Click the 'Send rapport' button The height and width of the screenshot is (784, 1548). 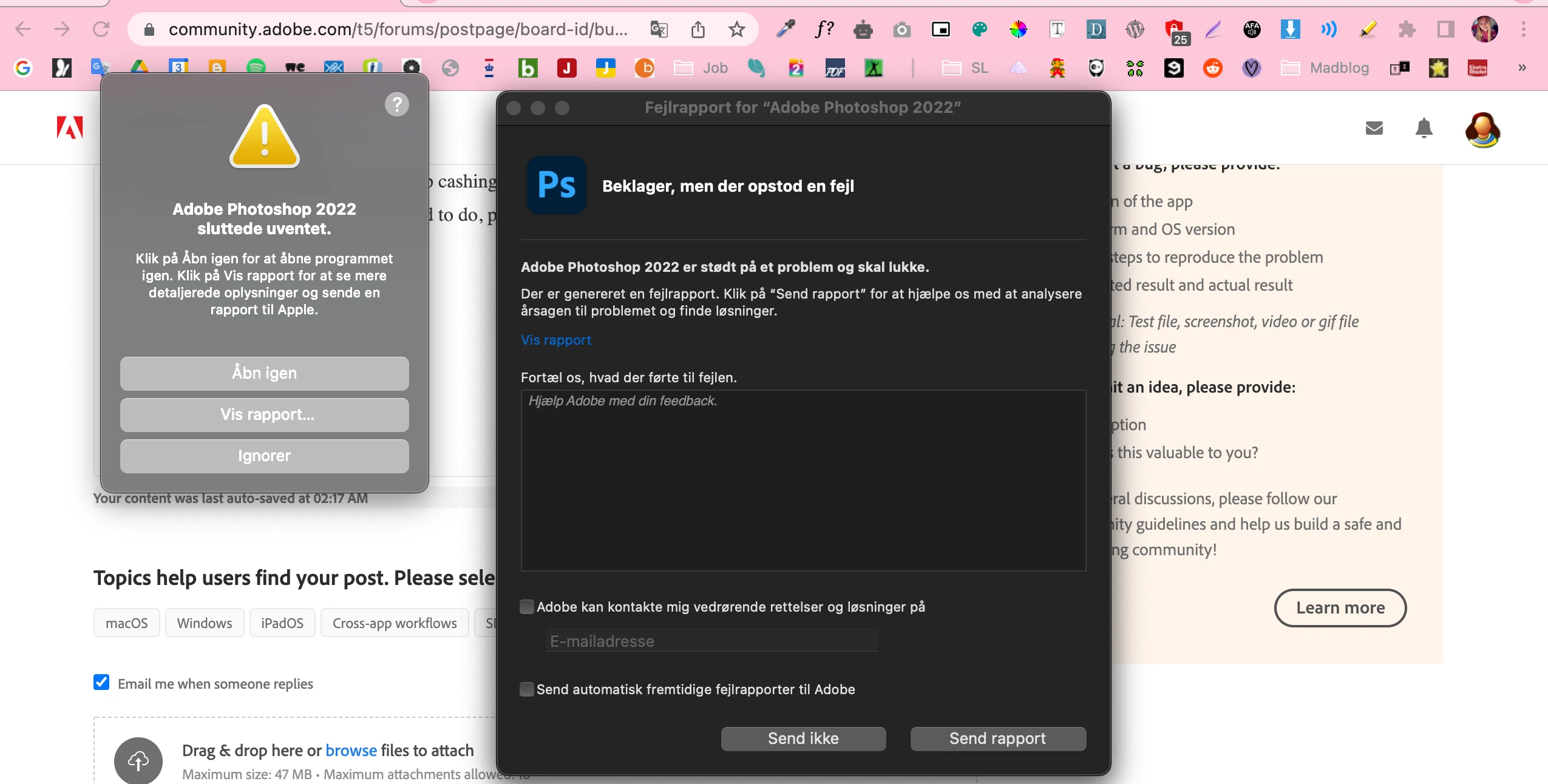tap(997, 738)
